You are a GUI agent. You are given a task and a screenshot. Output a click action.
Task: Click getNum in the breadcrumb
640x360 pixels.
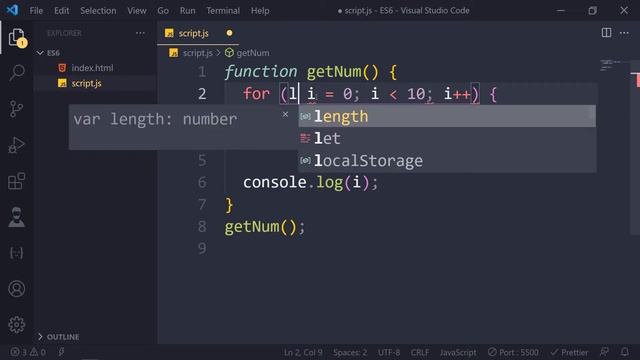tap(253, 53)
